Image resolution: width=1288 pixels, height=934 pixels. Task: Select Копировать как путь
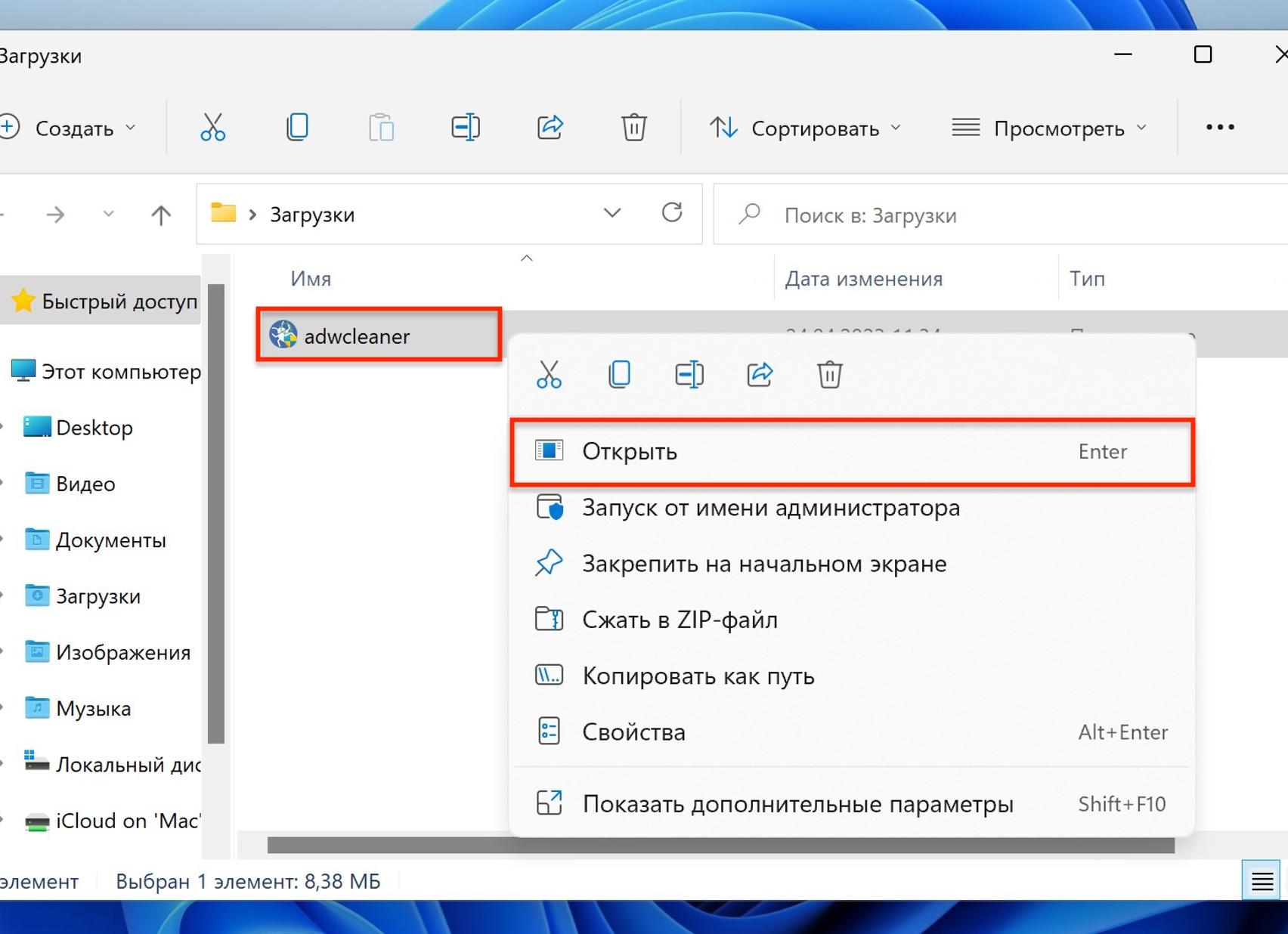tap(853, 676)
